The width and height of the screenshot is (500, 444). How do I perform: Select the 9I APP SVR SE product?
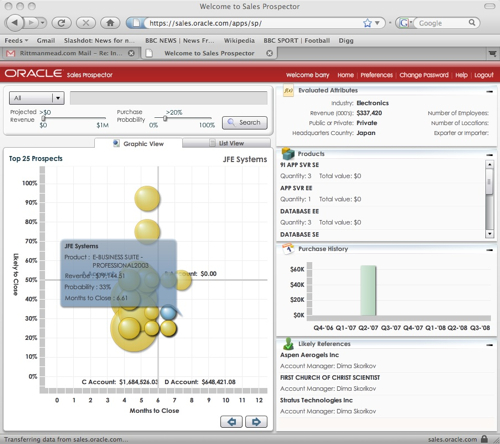click(x=299, y=165)
